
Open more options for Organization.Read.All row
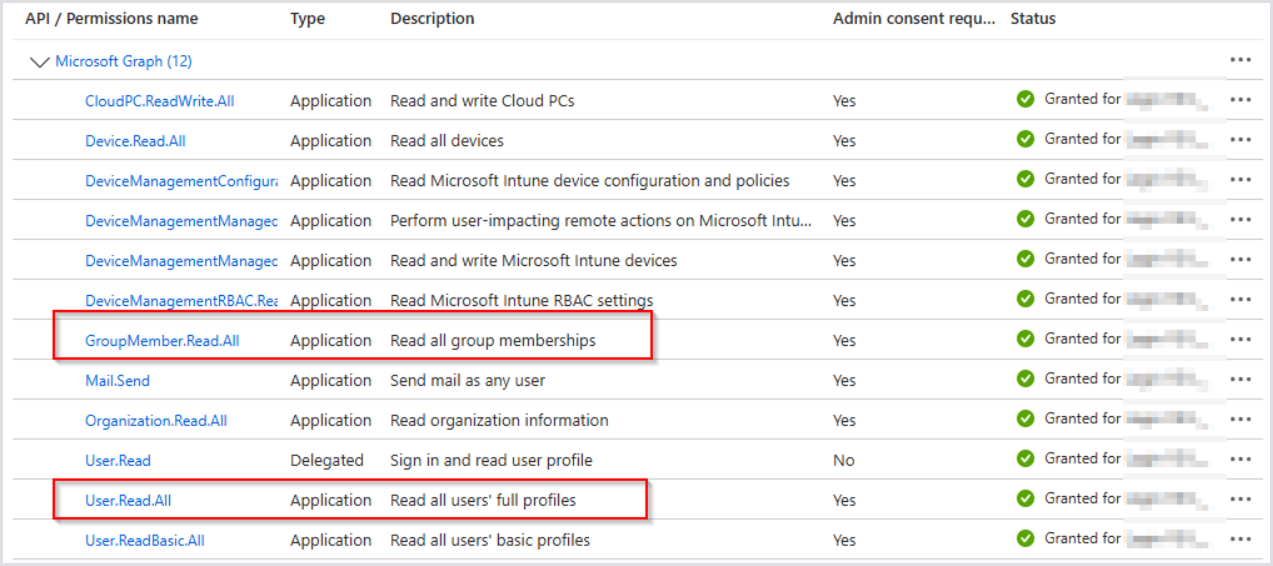(x=1241, y=420)
